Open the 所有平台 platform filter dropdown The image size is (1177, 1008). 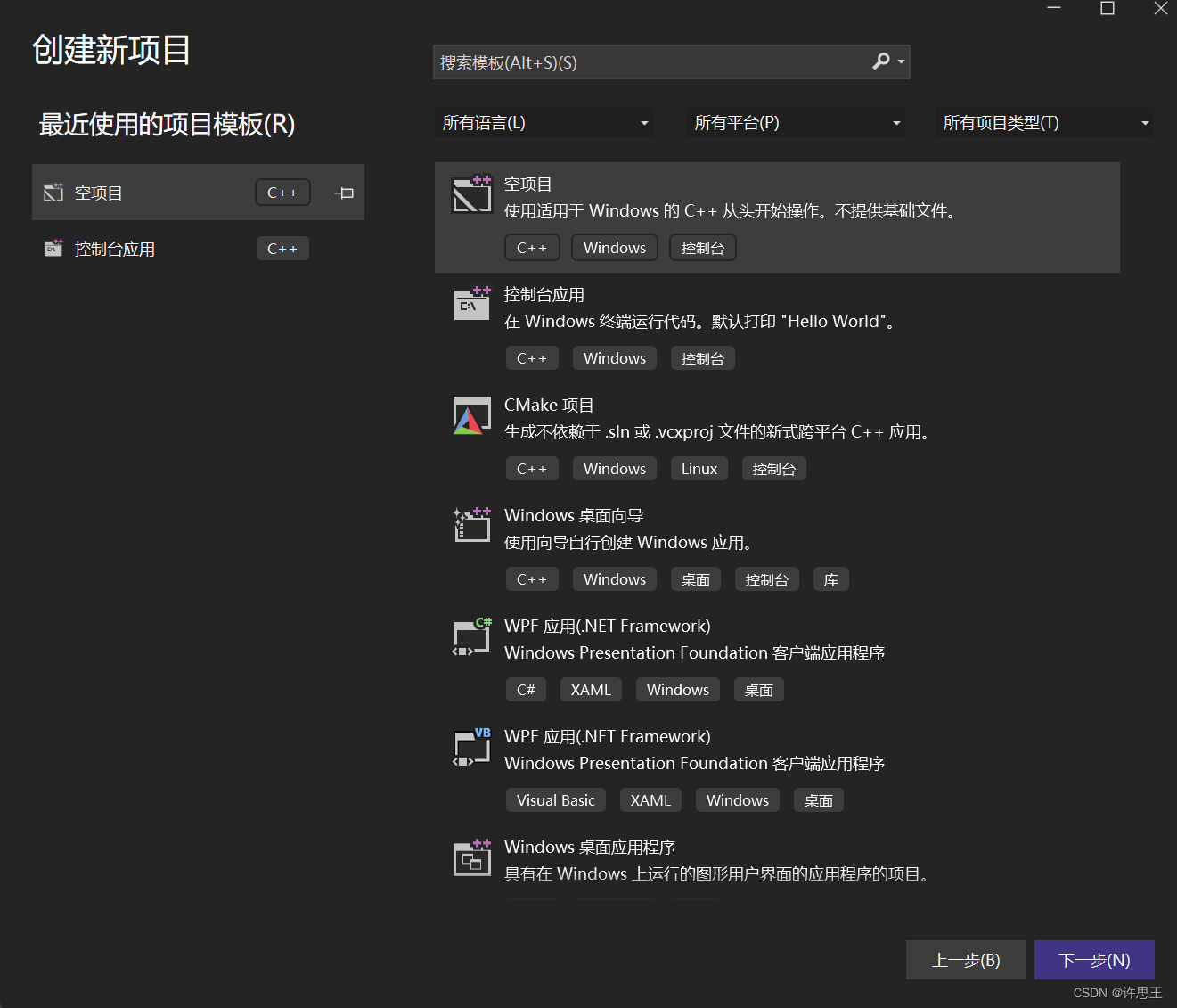[796, 123]
